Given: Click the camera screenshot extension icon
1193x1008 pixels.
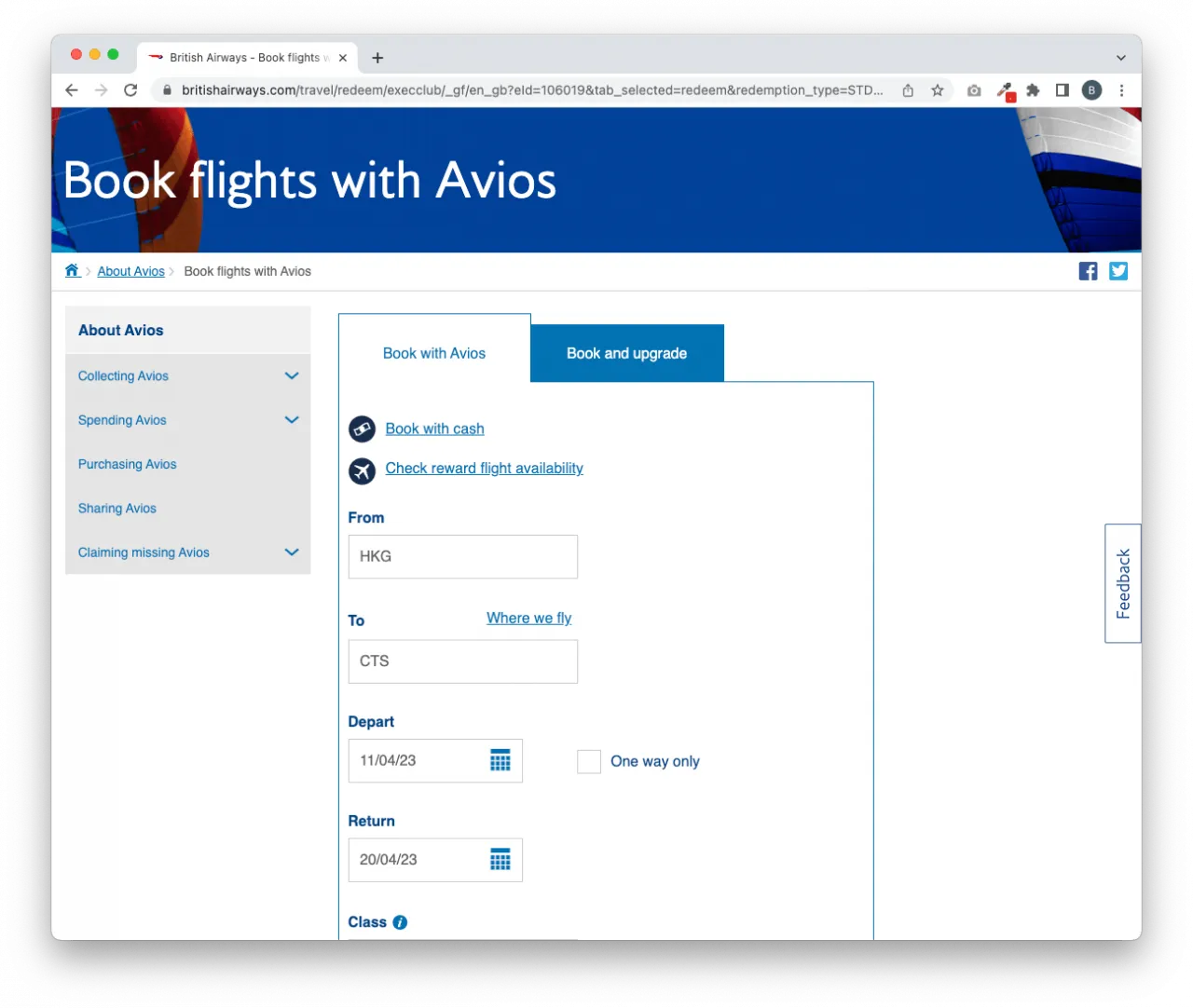Looking at the screenshot, I should [x=974, y=90].
